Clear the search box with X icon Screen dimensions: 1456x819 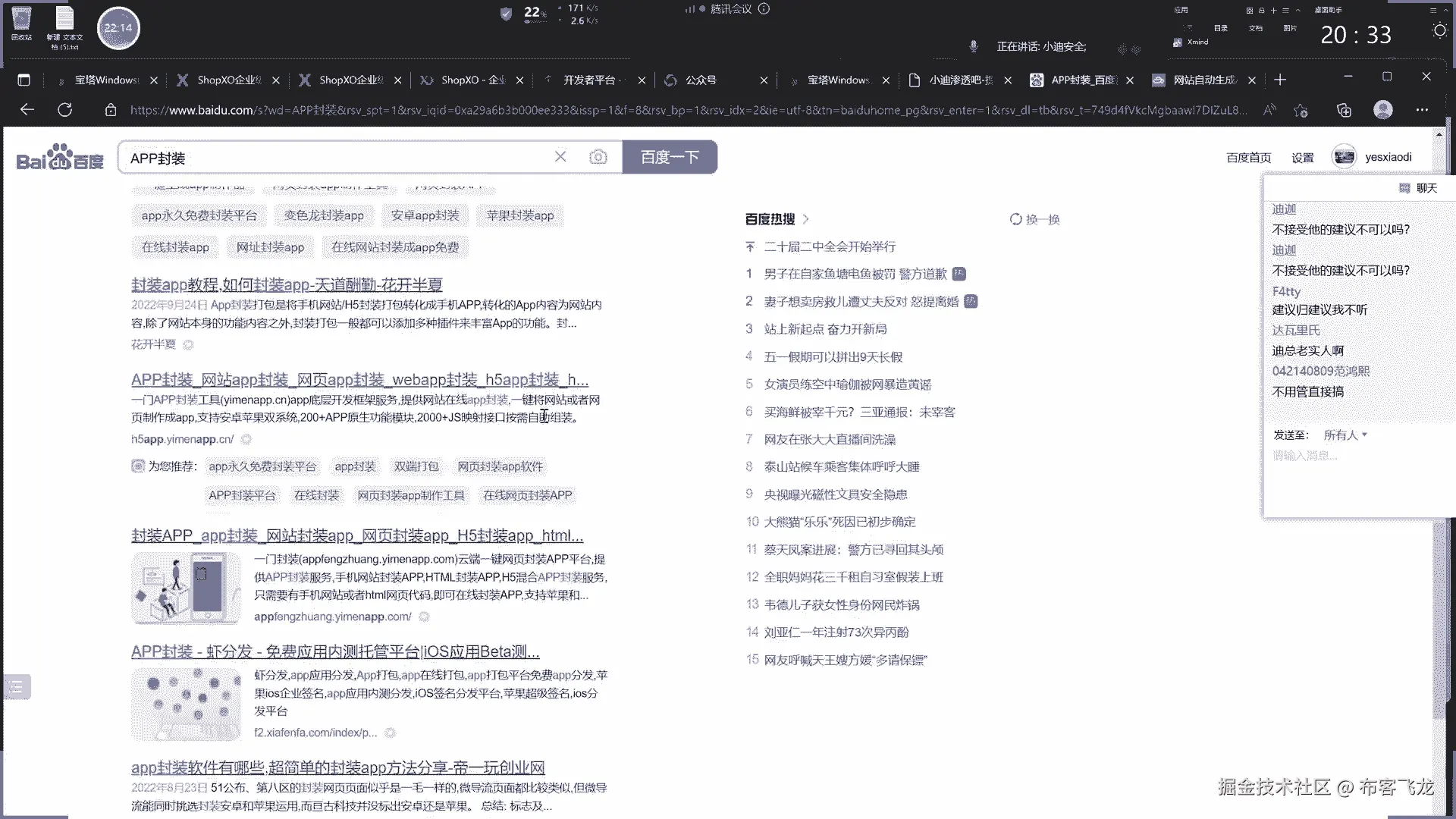pos(560,156)
